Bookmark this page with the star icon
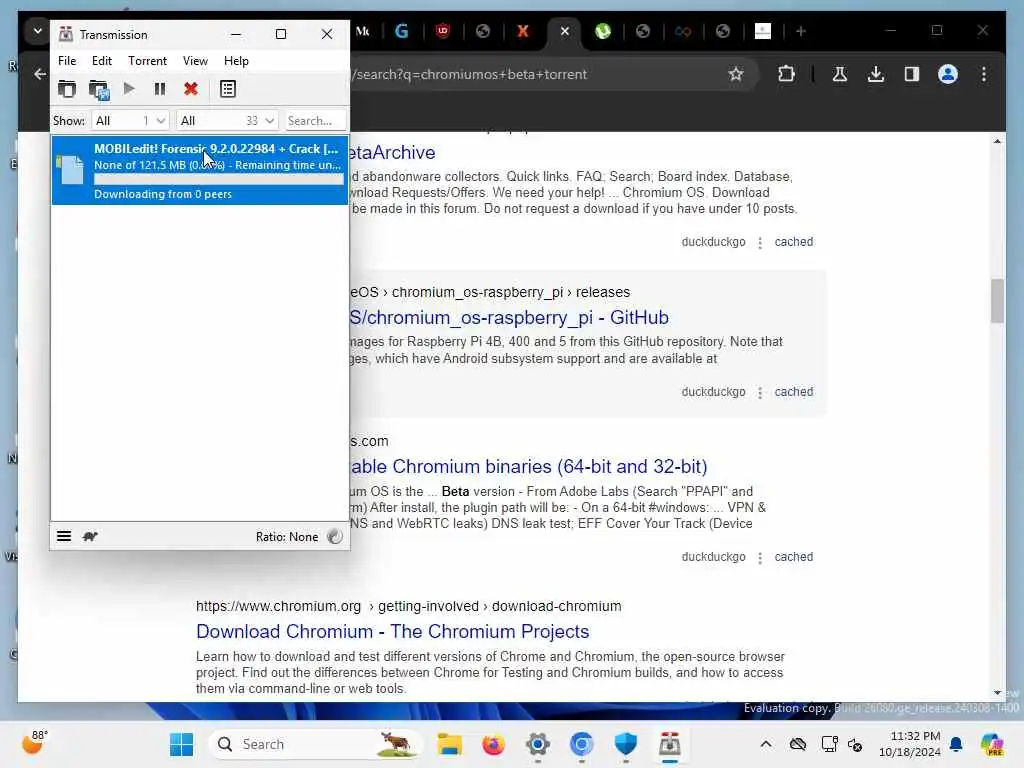The width and height of the screenshot is (1024, 768). (x=736, y=74)
